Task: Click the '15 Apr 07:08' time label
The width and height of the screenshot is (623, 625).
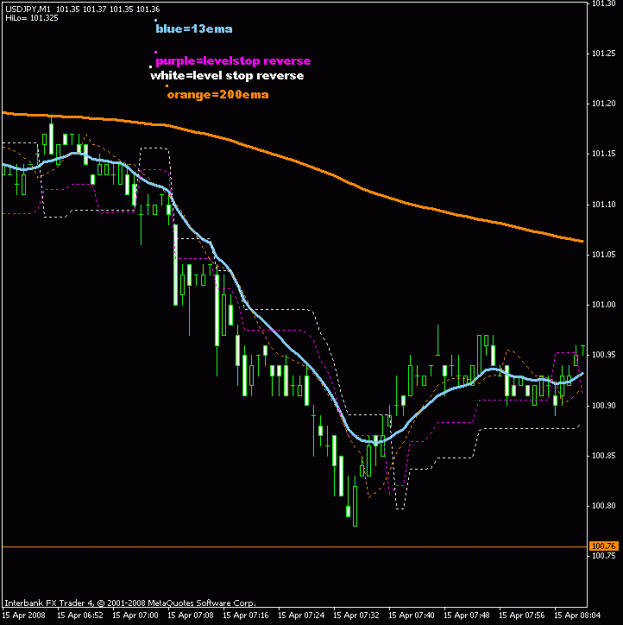Action: [x=191, y=615]
